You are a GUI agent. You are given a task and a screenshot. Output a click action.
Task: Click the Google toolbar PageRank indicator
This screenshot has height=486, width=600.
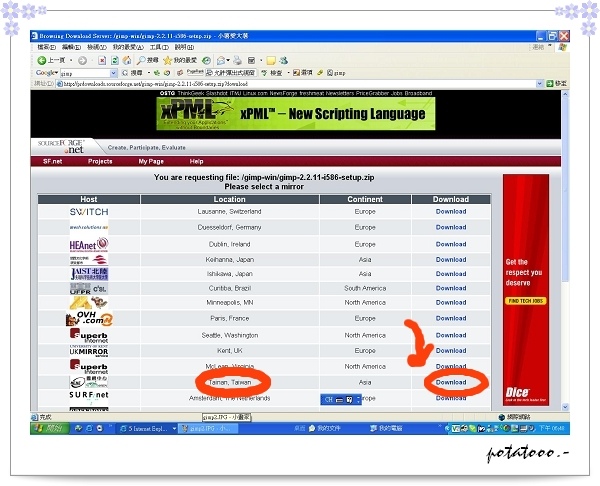[194, 72]
